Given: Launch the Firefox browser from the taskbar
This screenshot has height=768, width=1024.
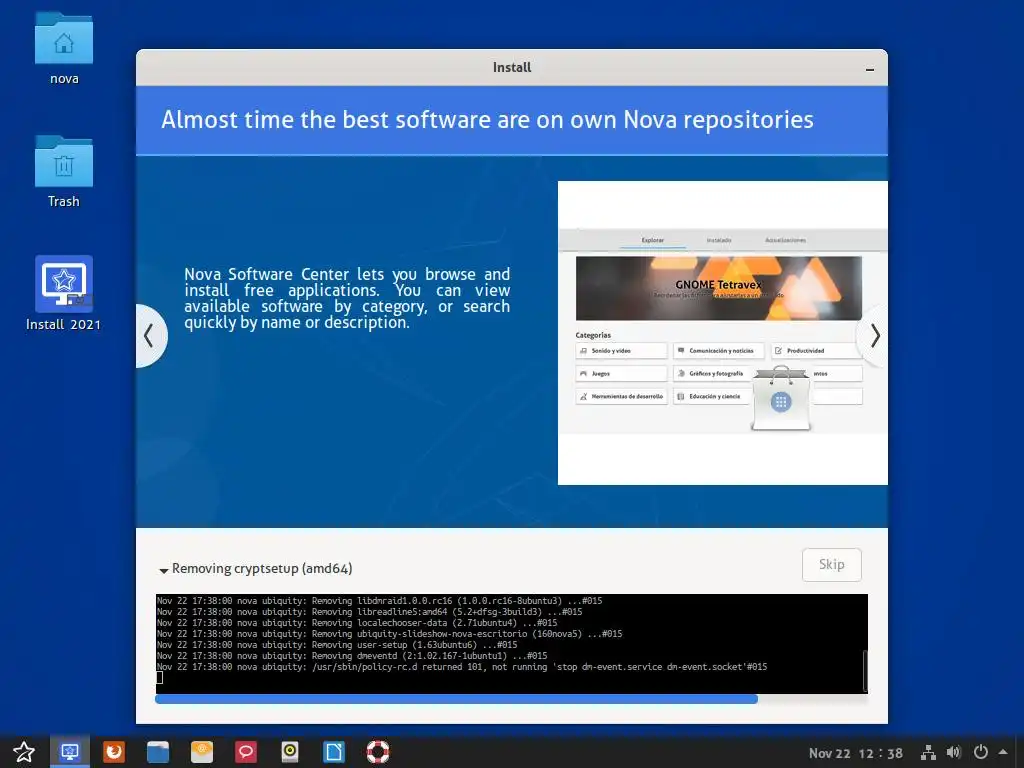Looking at the screenshot, I should pos(114,752).
